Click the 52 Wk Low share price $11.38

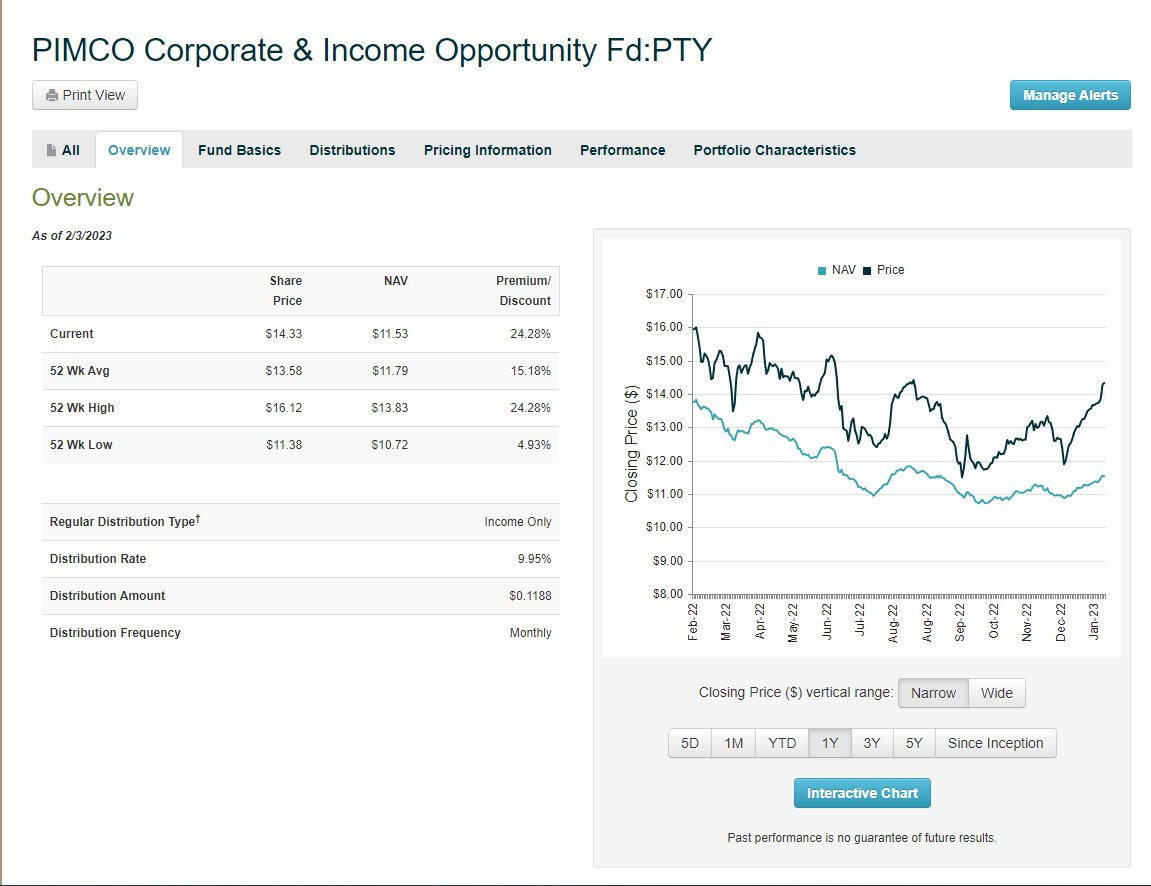point(283,445)
